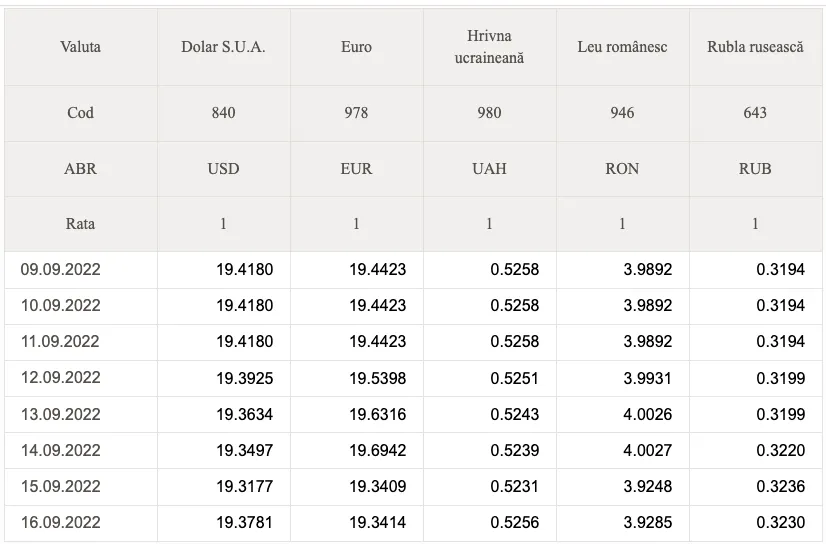Image resolution: width=826 pixels, height=544 pixels.
Task: Select the Valuta header cell
Action: (81, 47)
